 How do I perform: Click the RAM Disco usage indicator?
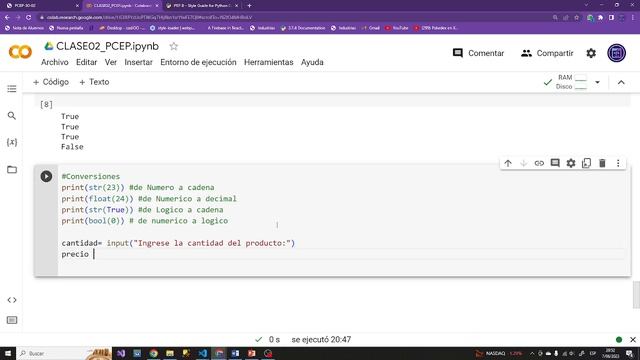[571, 82]
